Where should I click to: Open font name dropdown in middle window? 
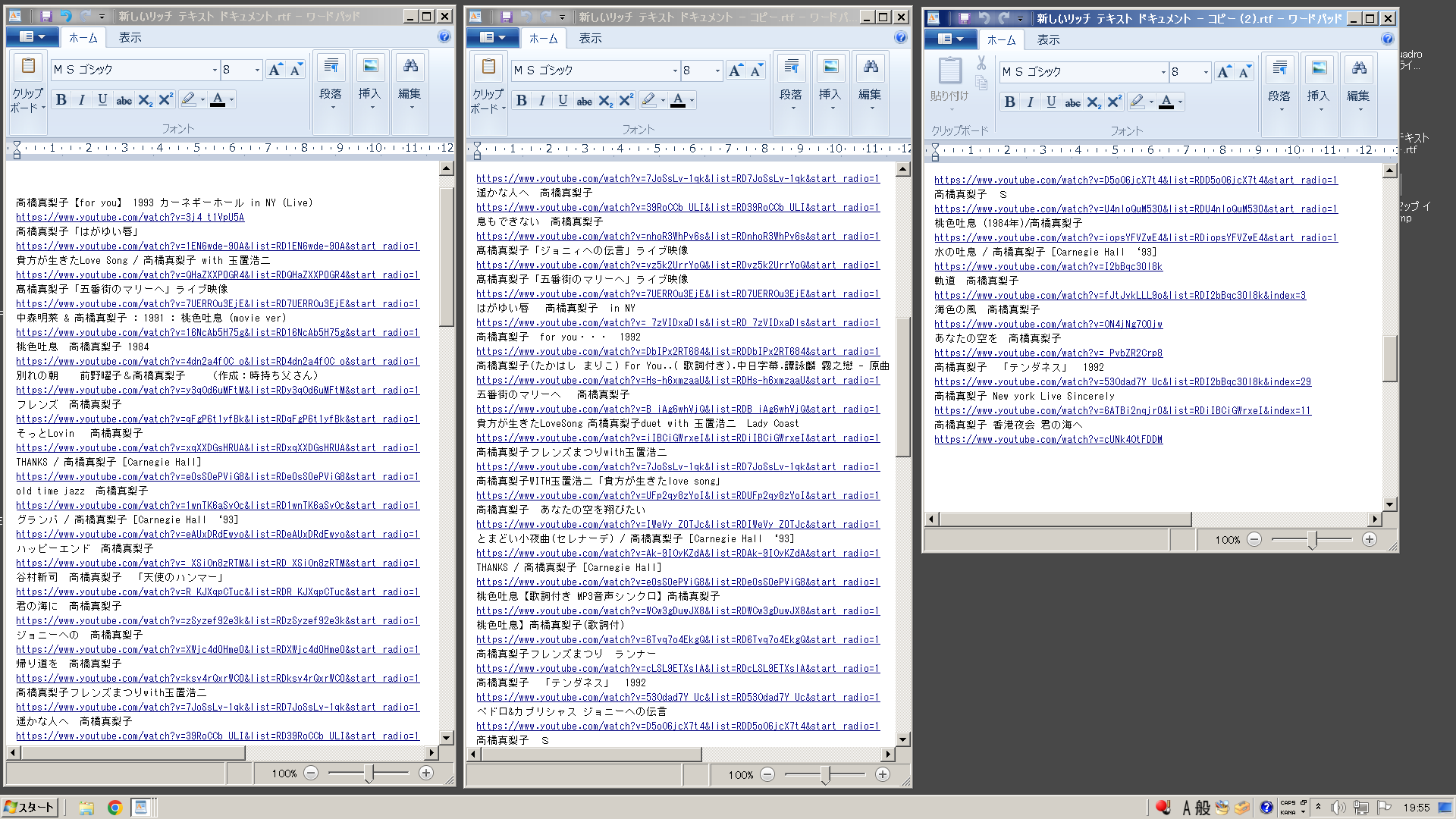[674, 71]
